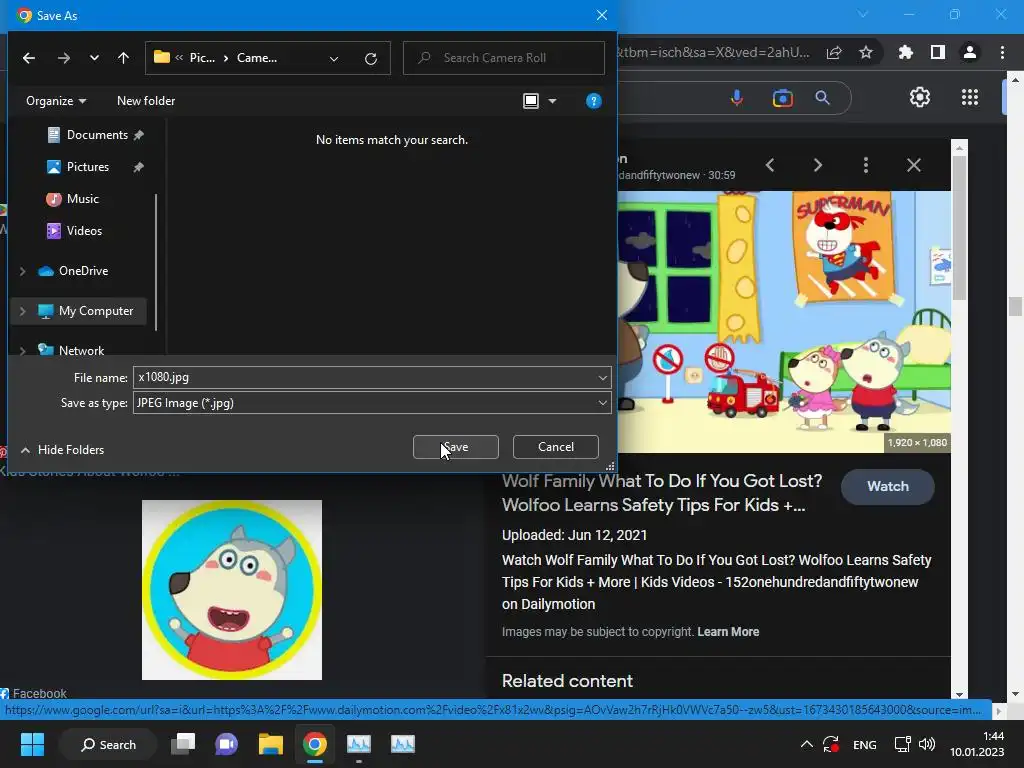Open Chat app on taskbar

tap(227, 744)
